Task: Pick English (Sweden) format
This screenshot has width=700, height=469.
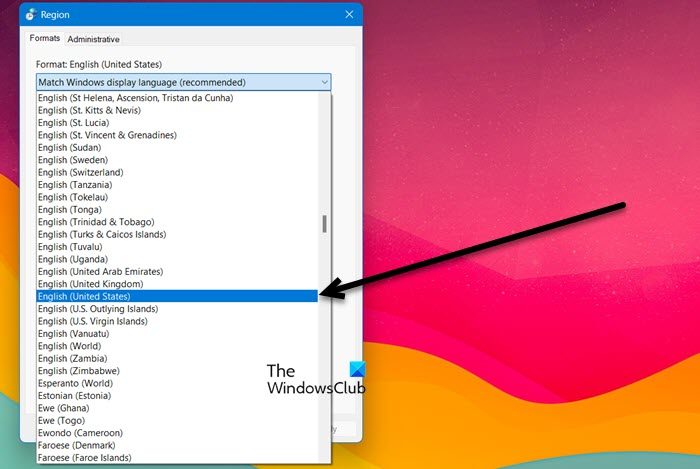Action: pyautogui.click(x=177, y=160)
